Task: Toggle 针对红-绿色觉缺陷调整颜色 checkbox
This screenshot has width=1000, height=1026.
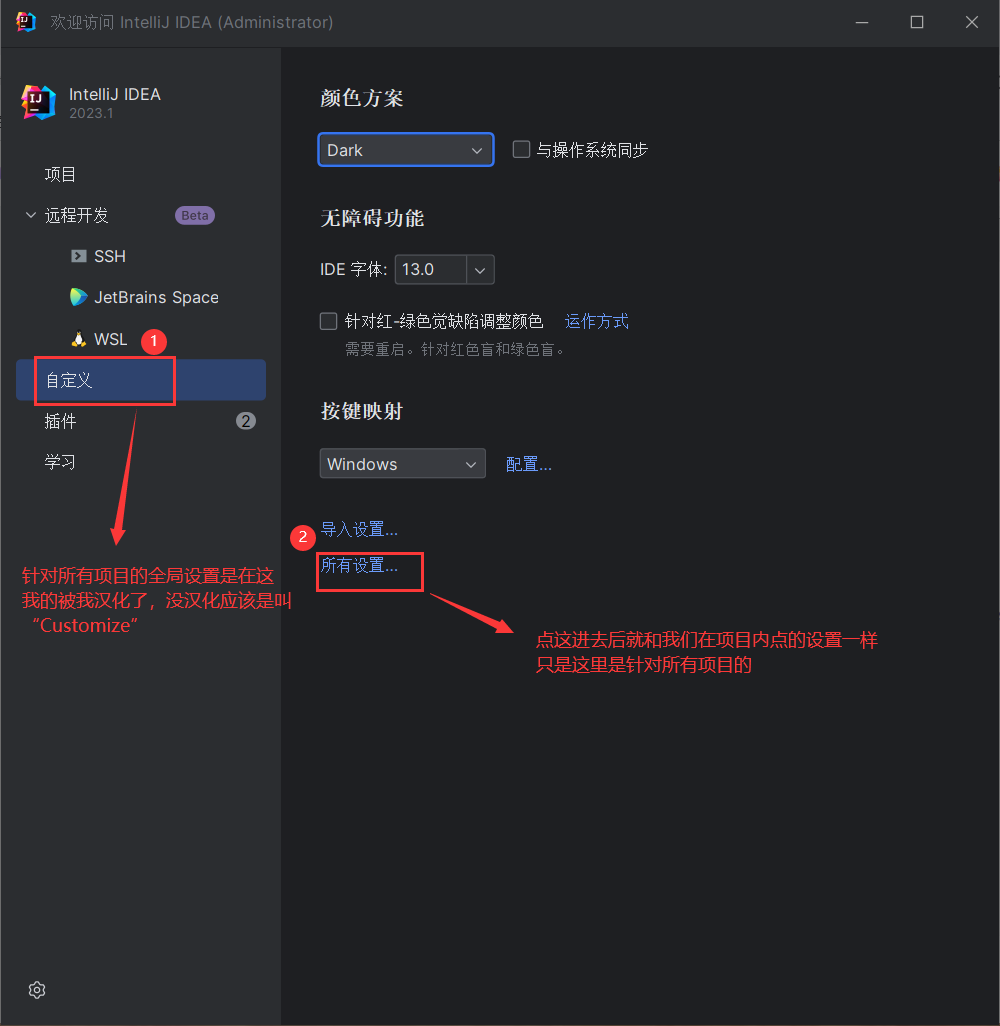Action: tap(329, 321)
